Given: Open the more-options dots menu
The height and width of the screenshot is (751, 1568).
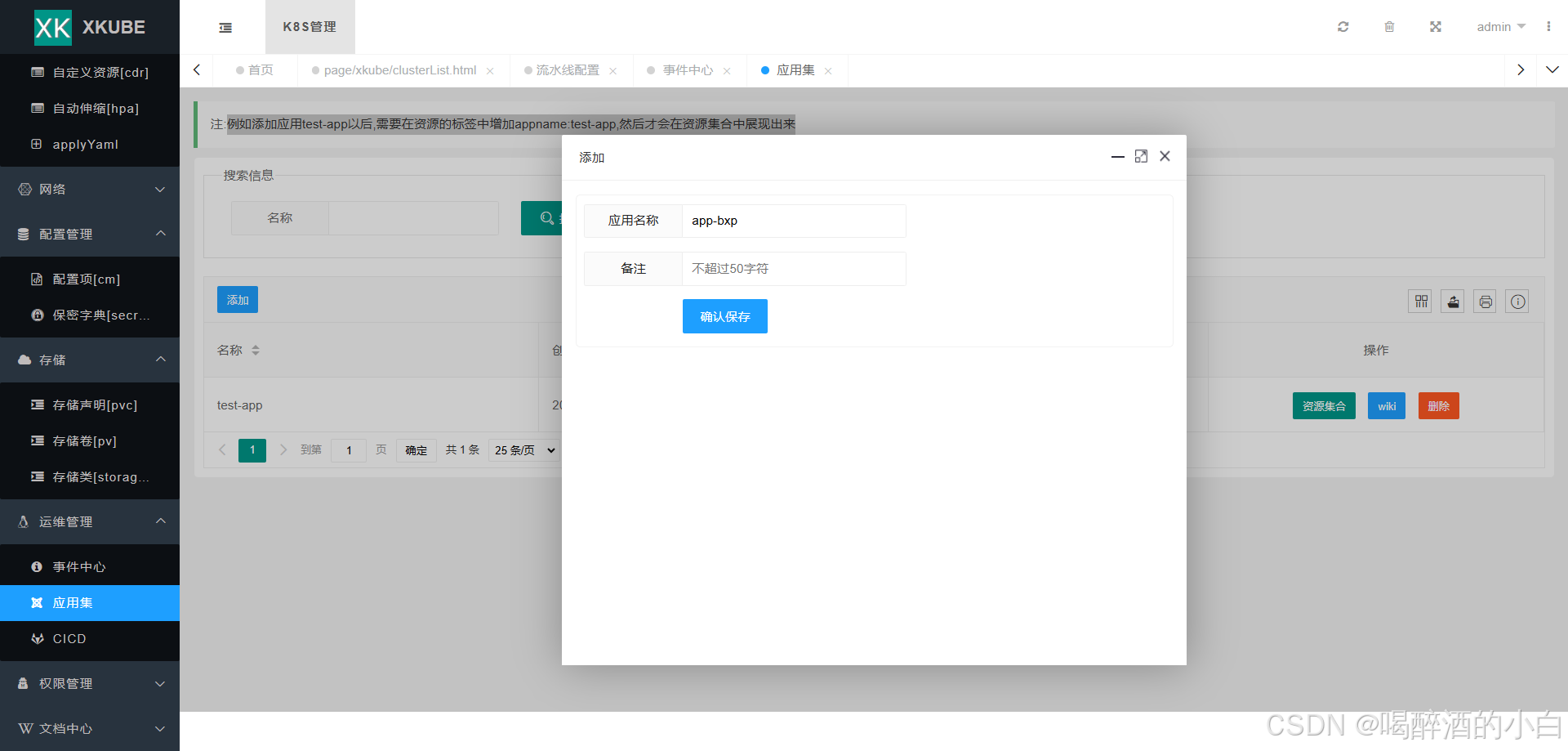Looking at the screenshot, I should click(1550, 27).
